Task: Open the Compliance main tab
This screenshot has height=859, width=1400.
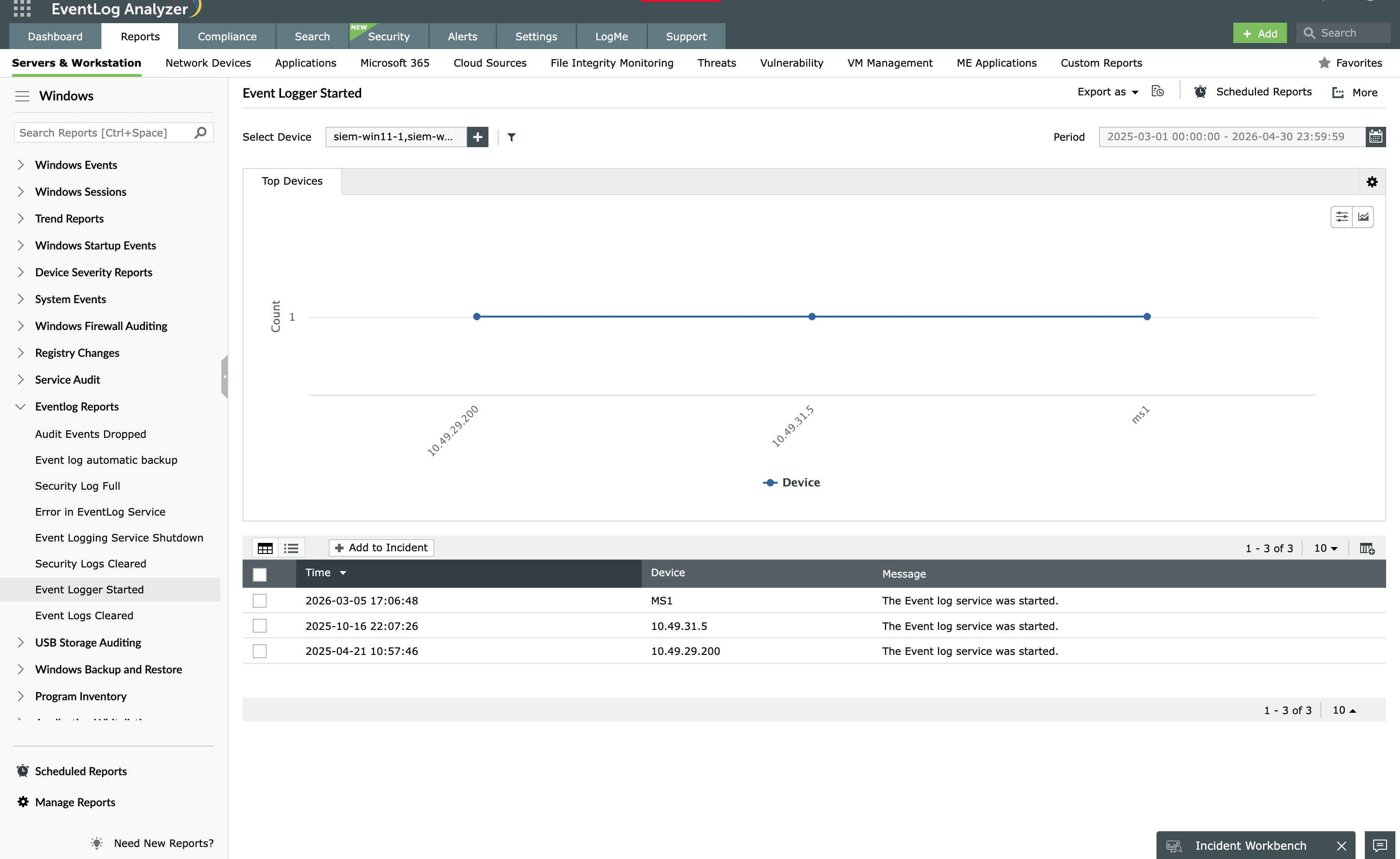Action: (x=227, y=37)
